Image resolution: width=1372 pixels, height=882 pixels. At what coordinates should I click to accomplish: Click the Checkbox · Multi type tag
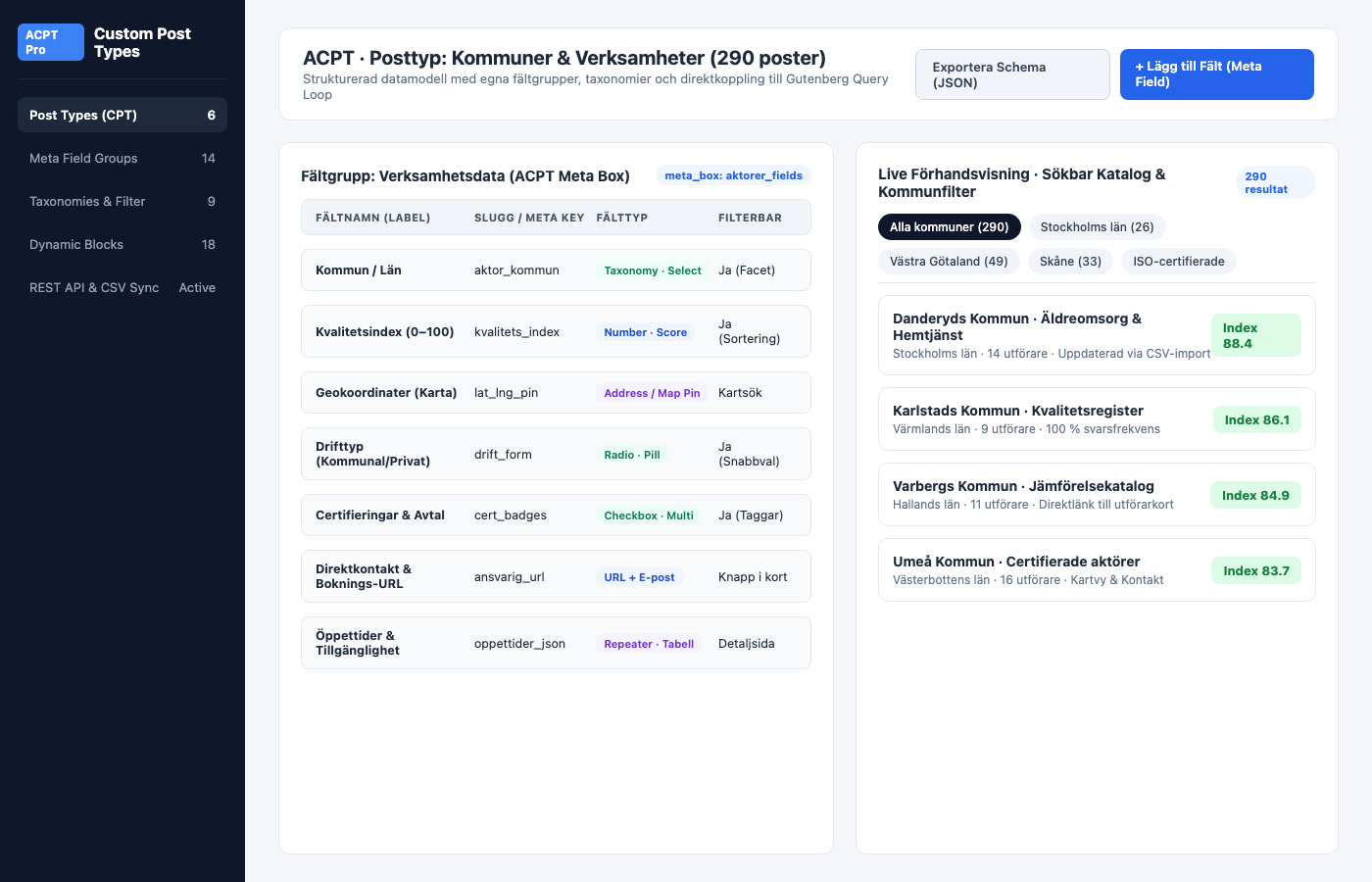coord(649,515)
